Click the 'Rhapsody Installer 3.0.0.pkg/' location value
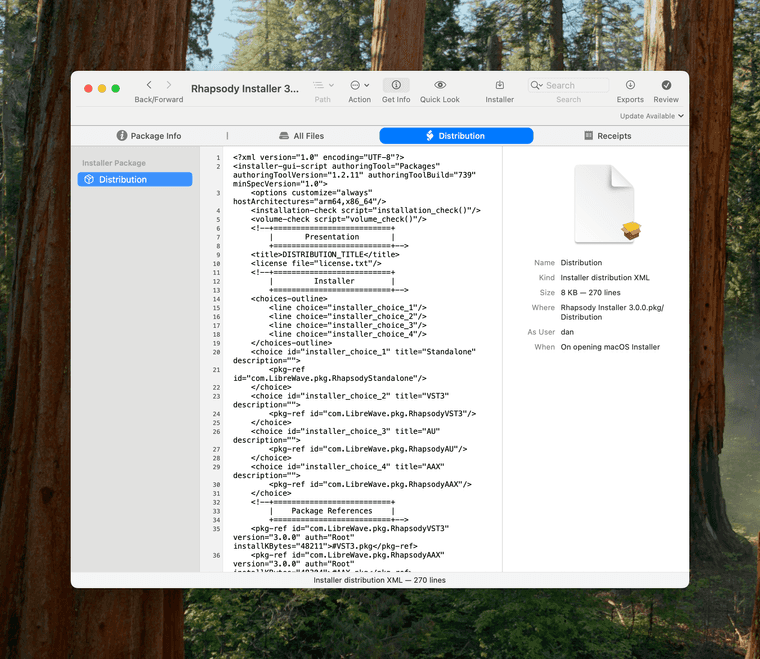 point(612,308)
